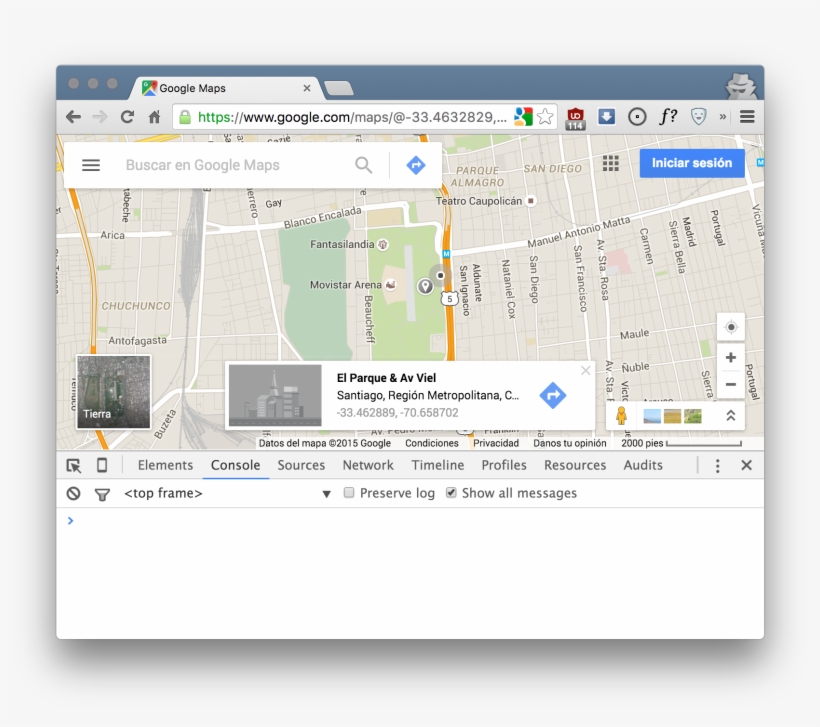Screen dimensions: 820x727
Task: Click the green HTTPS padlock icon
Action: pyautogui.click(x=185, y=117)
